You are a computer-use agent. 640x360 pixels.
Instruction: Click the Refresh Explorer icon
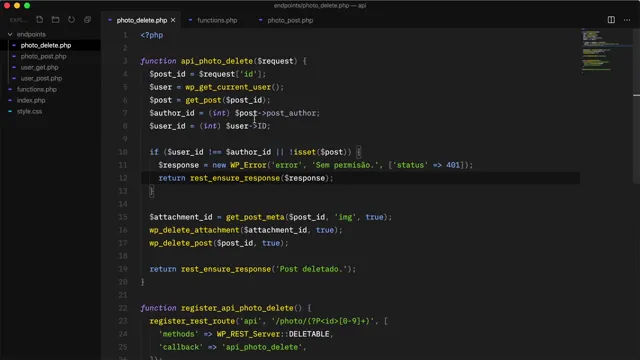(71, 20)
